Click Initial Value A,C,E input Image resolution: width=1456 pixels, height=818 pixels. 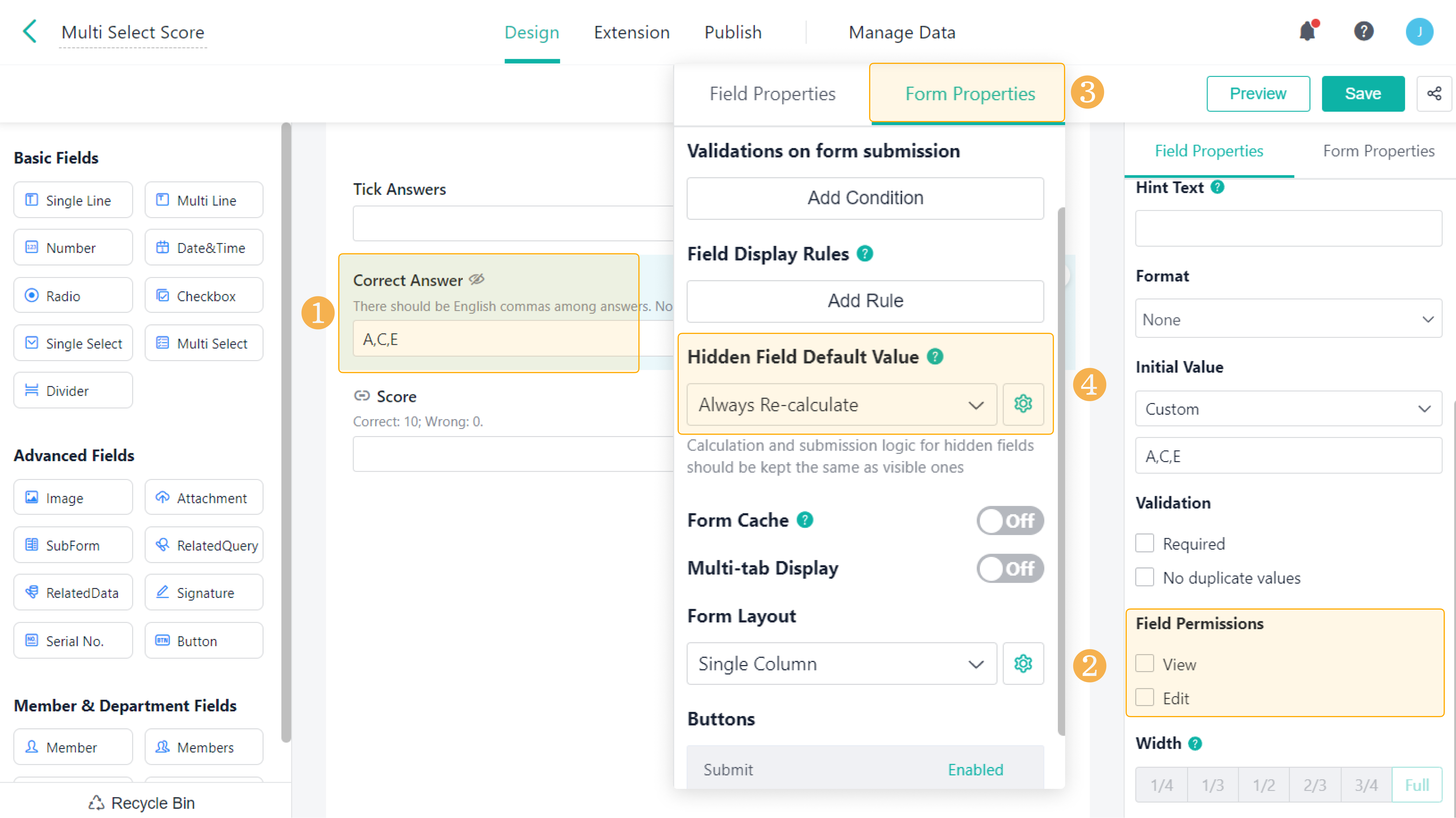pos(1288,456)
